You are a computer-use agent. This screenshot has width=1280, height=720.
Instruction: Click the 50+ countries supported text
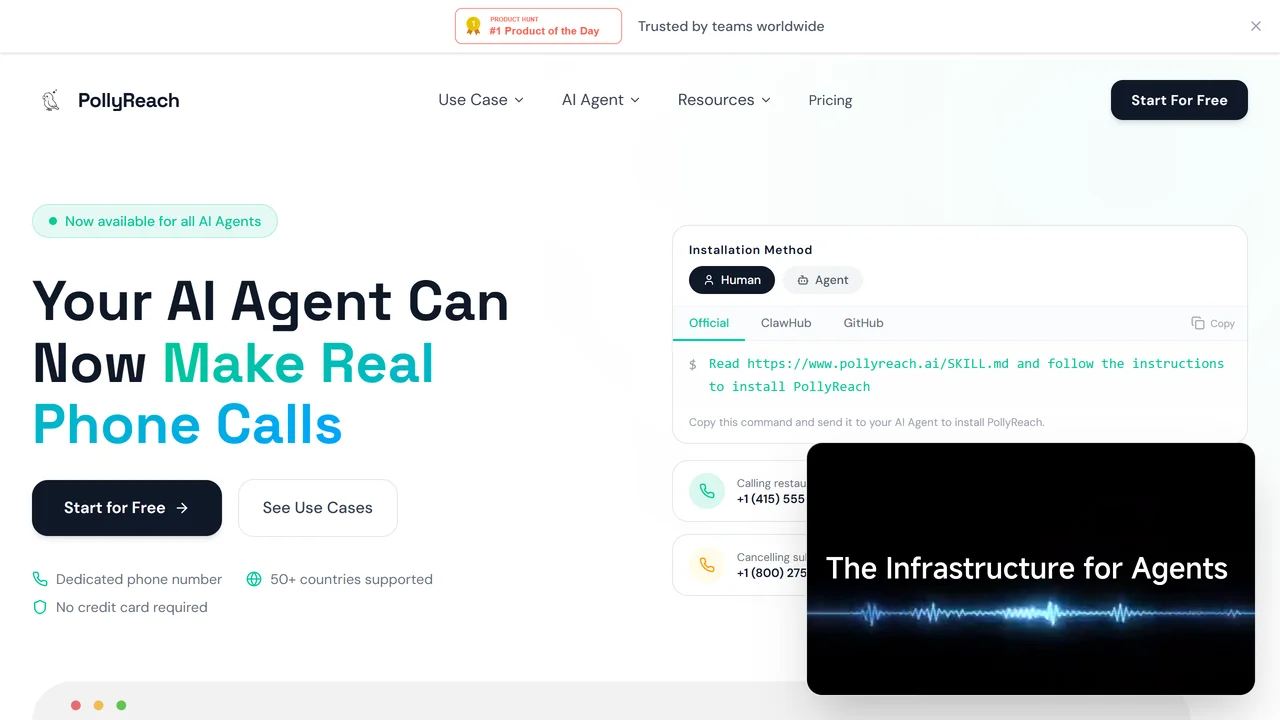click(x=351, y=579)
